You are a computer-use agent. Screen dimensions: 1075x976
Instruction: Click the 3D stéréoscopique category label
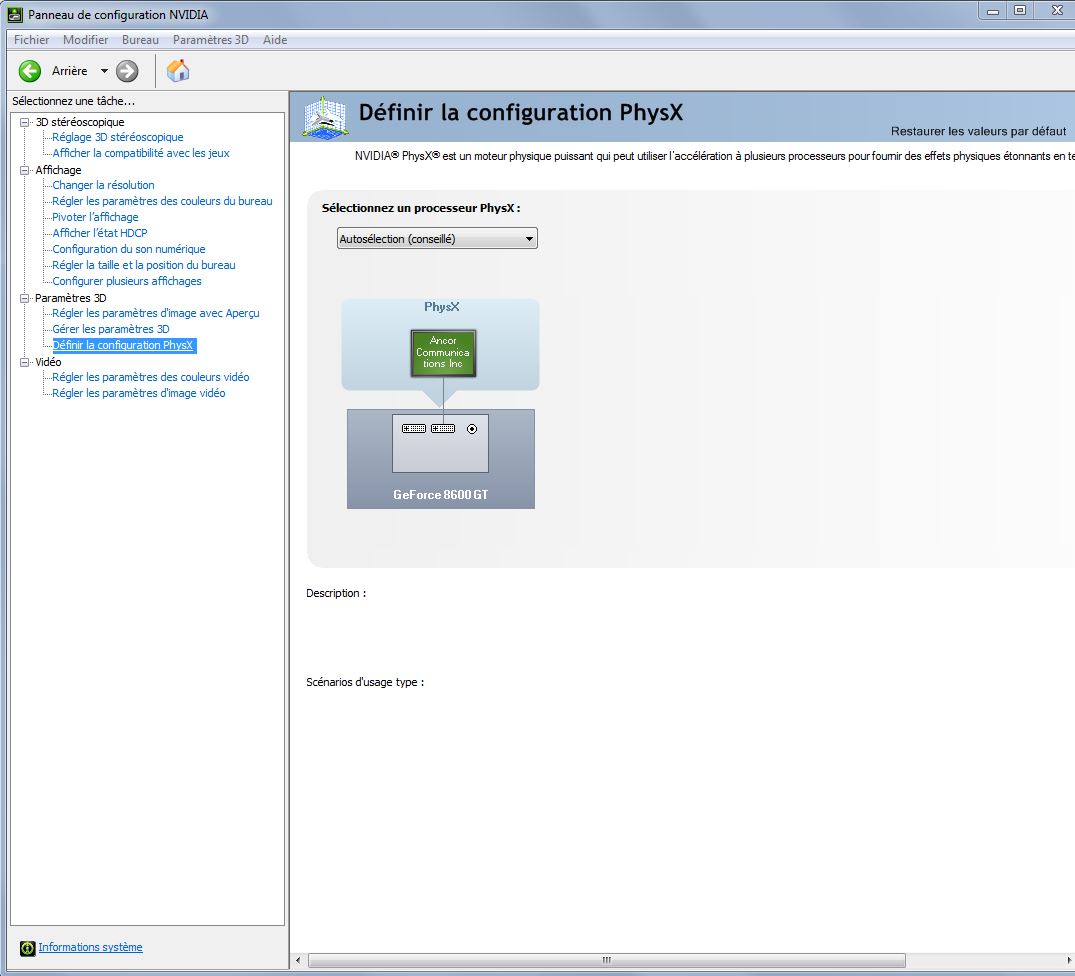[x=80, y=122]
